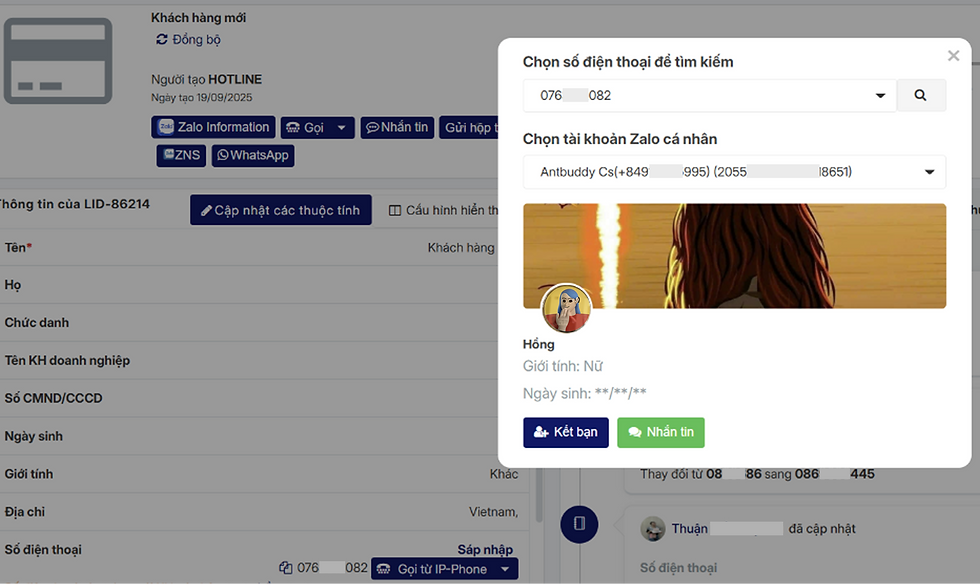Click Cập nhật các thuộc tính button

coord(281,210)
